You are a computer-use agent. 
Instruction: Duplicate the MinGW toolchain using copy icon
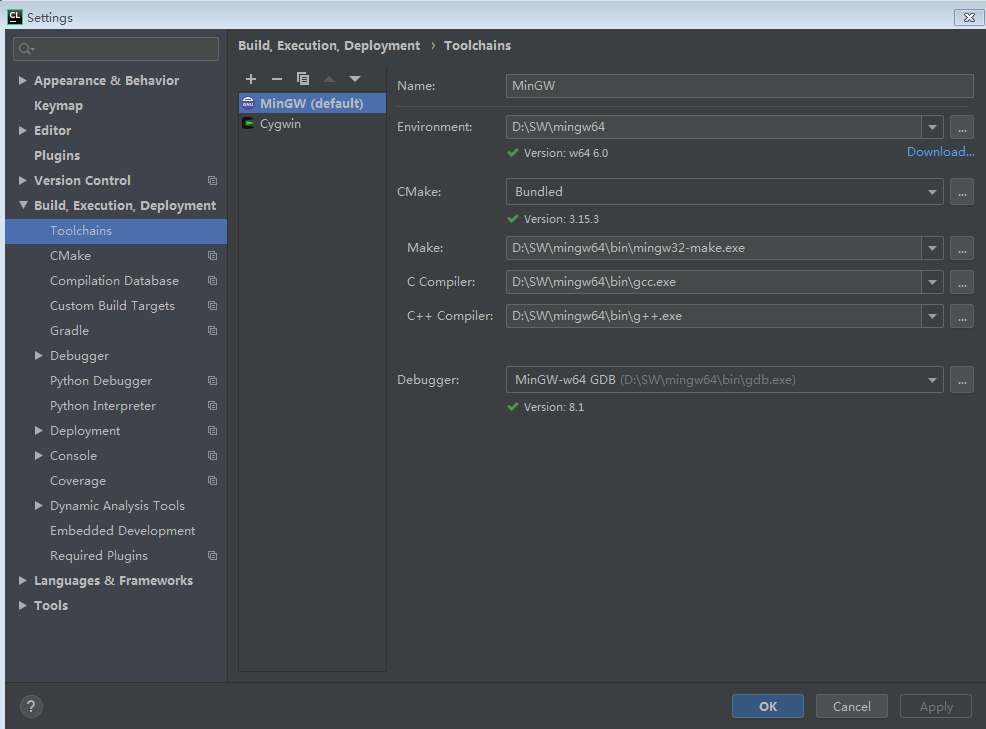[303, 78]
